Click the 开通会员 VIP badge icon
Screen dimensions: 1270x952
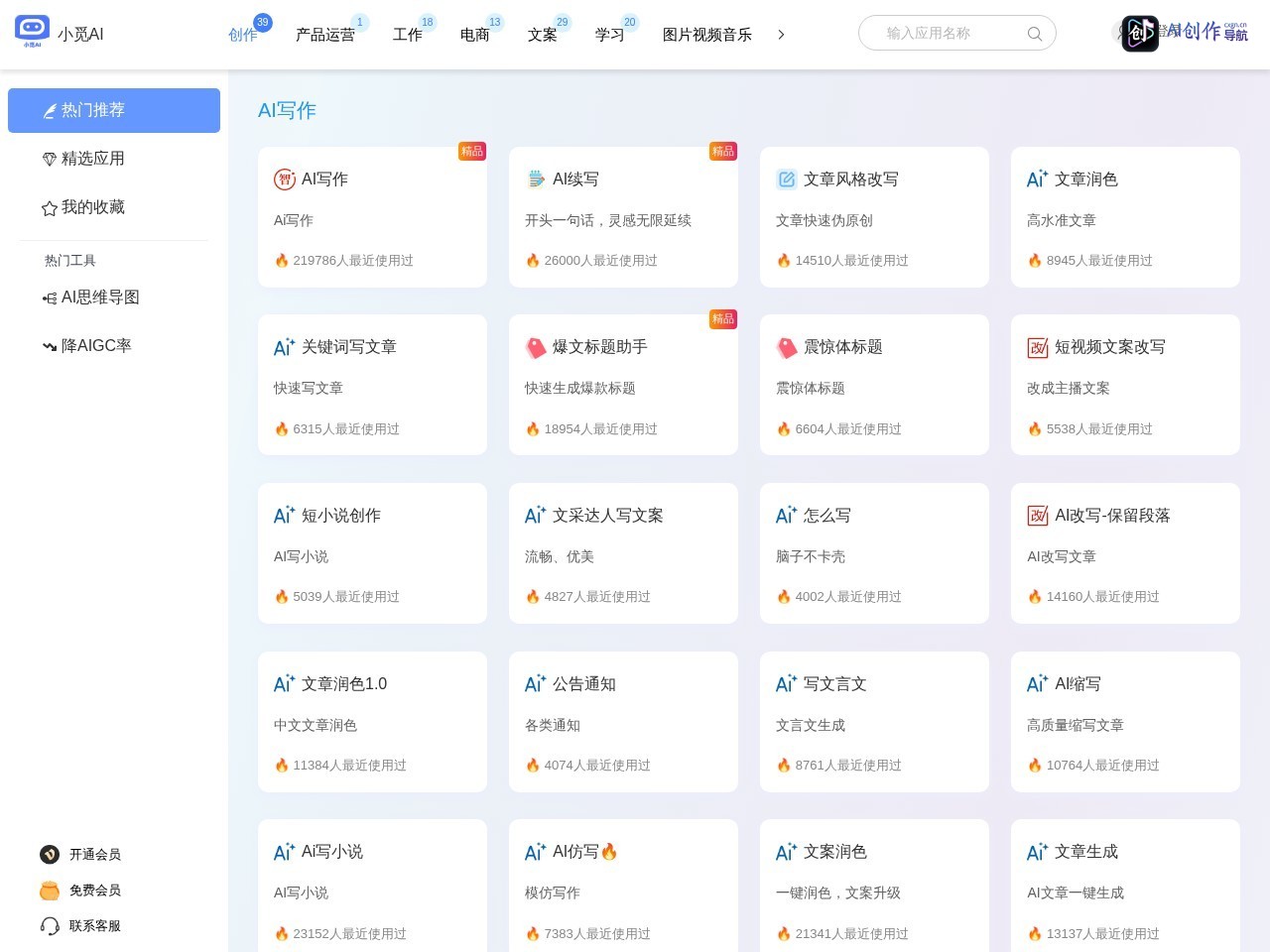(x=50, y=855)
